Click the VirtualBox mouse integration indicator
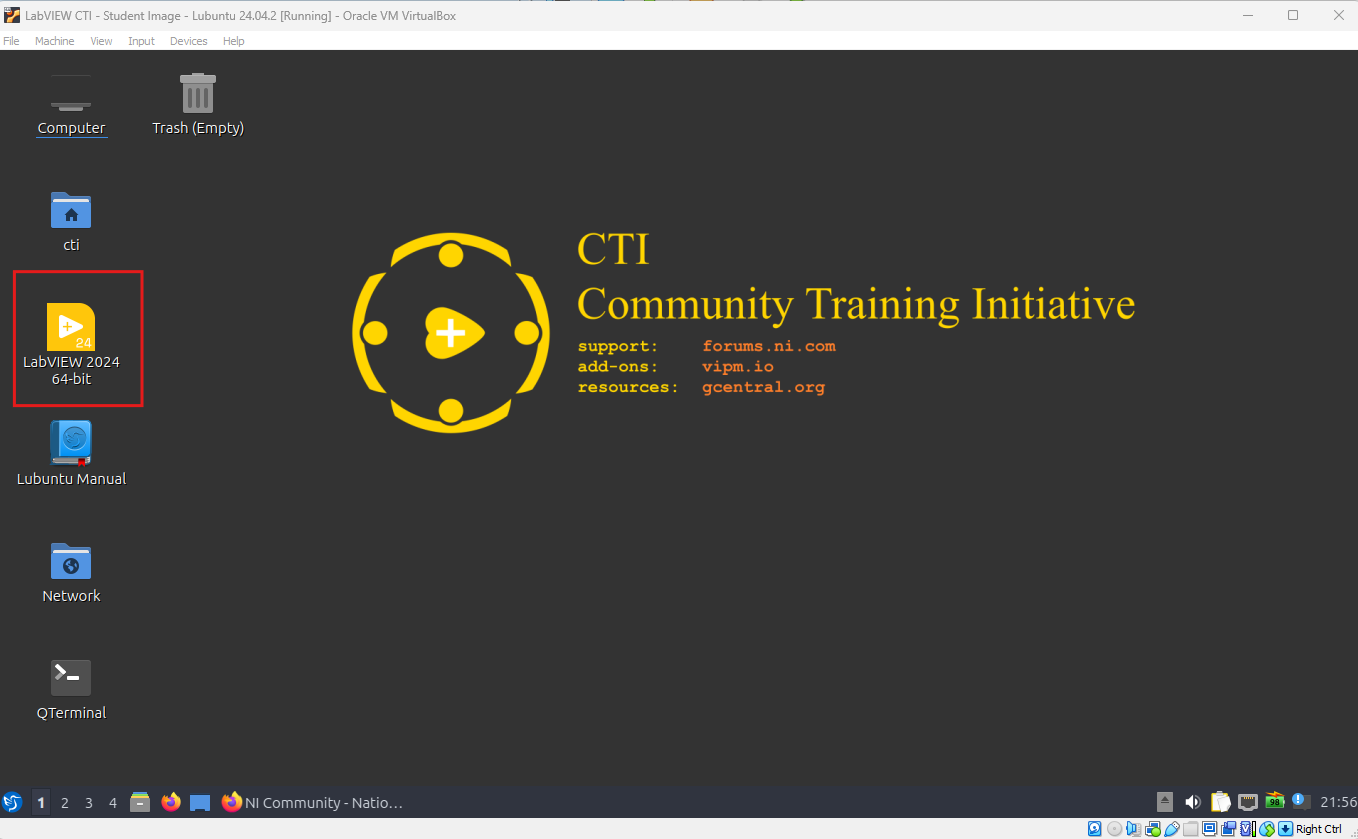The image size is (1358, 839). click(1267, 829)
